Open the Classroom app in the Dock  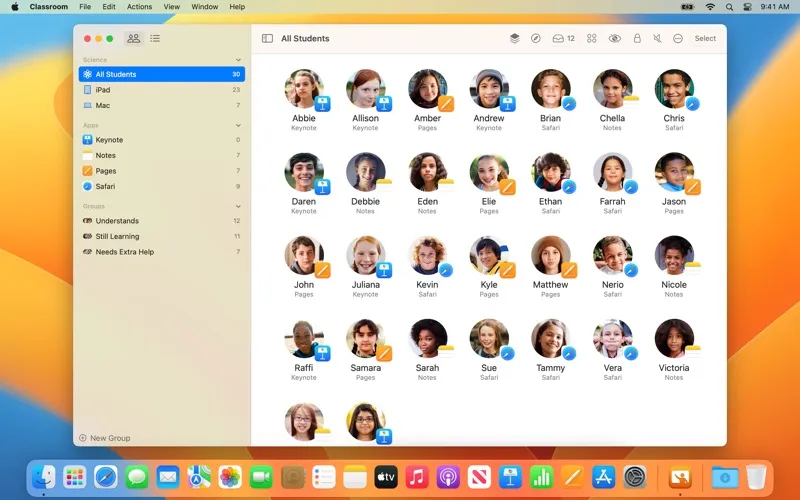tap(680, 478)
